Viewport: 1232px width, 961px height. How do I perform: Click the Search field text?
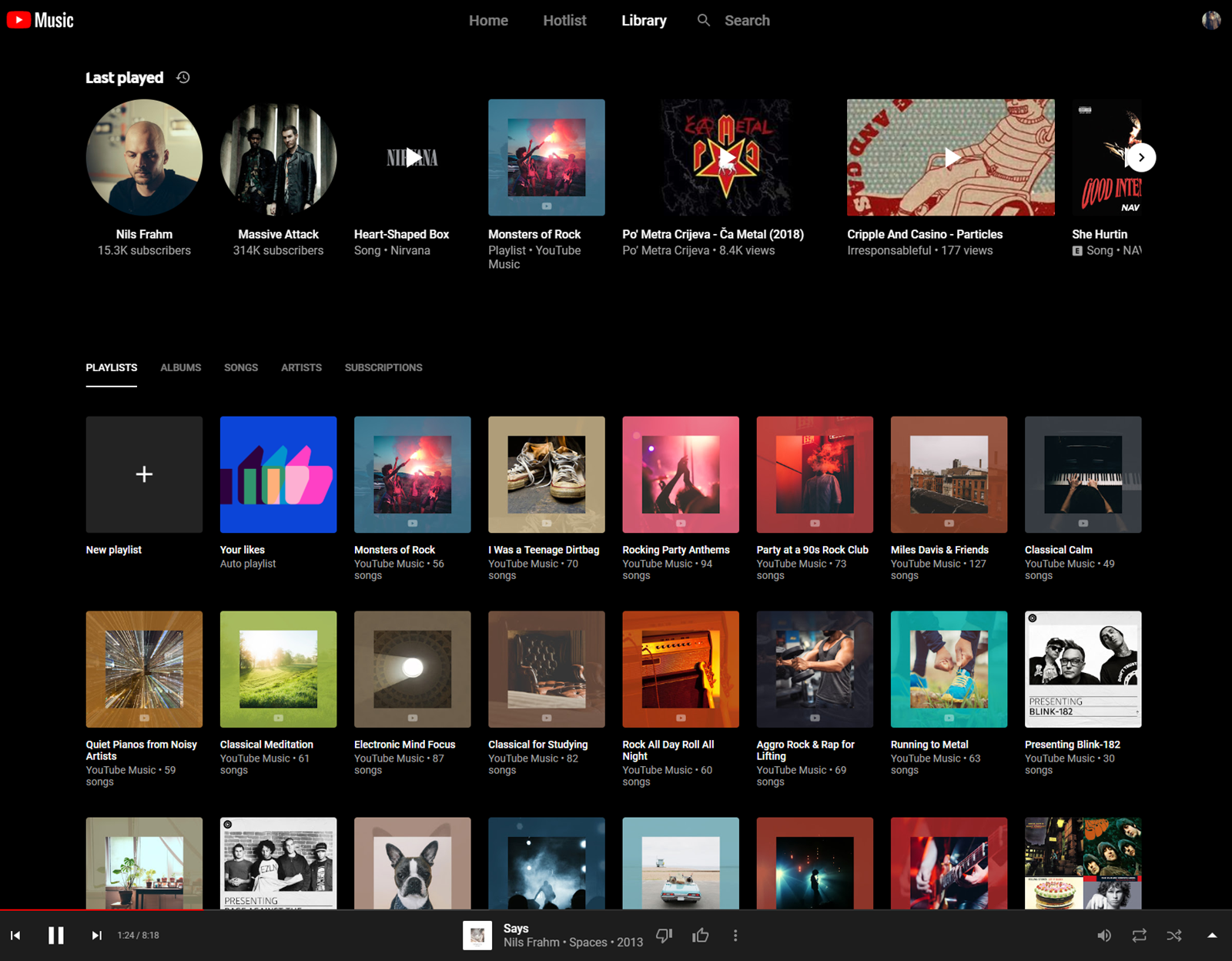(x=747, y=21)
